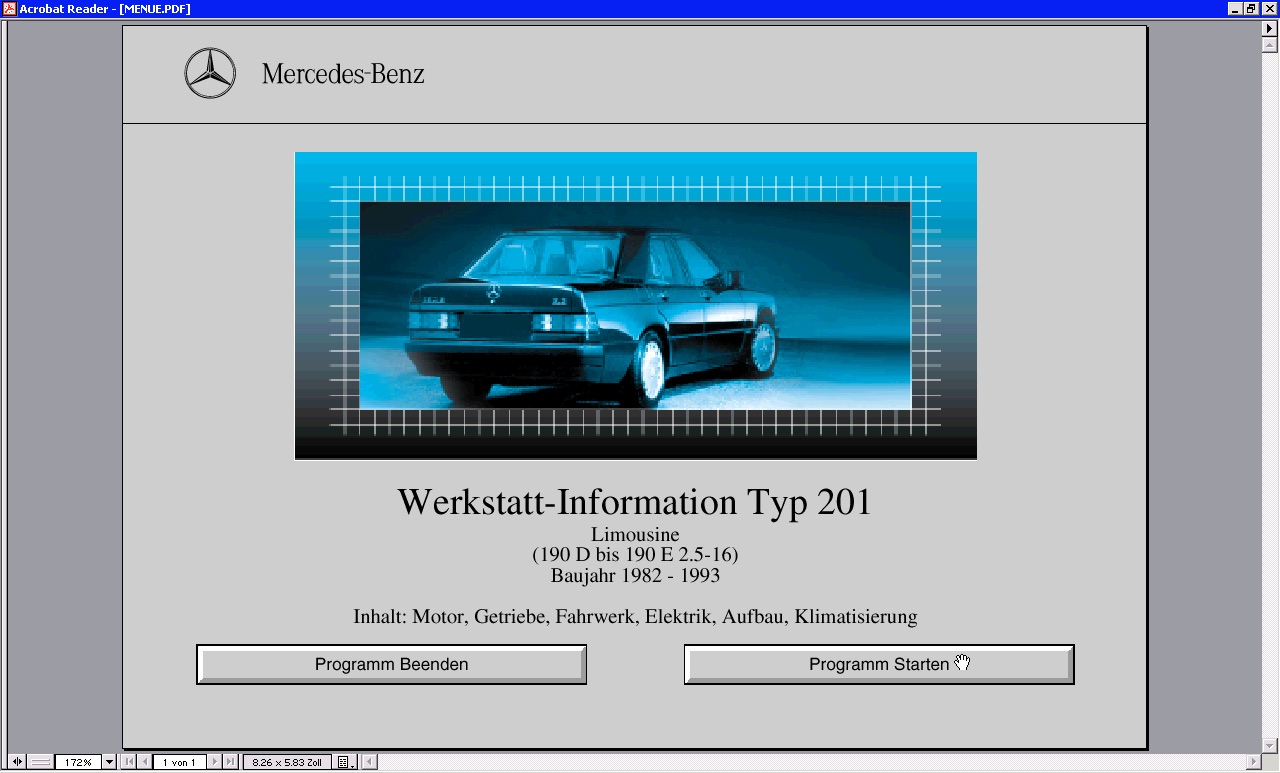Click the 'Limousine' text line

pyautogui.click(x=635, y=535)
